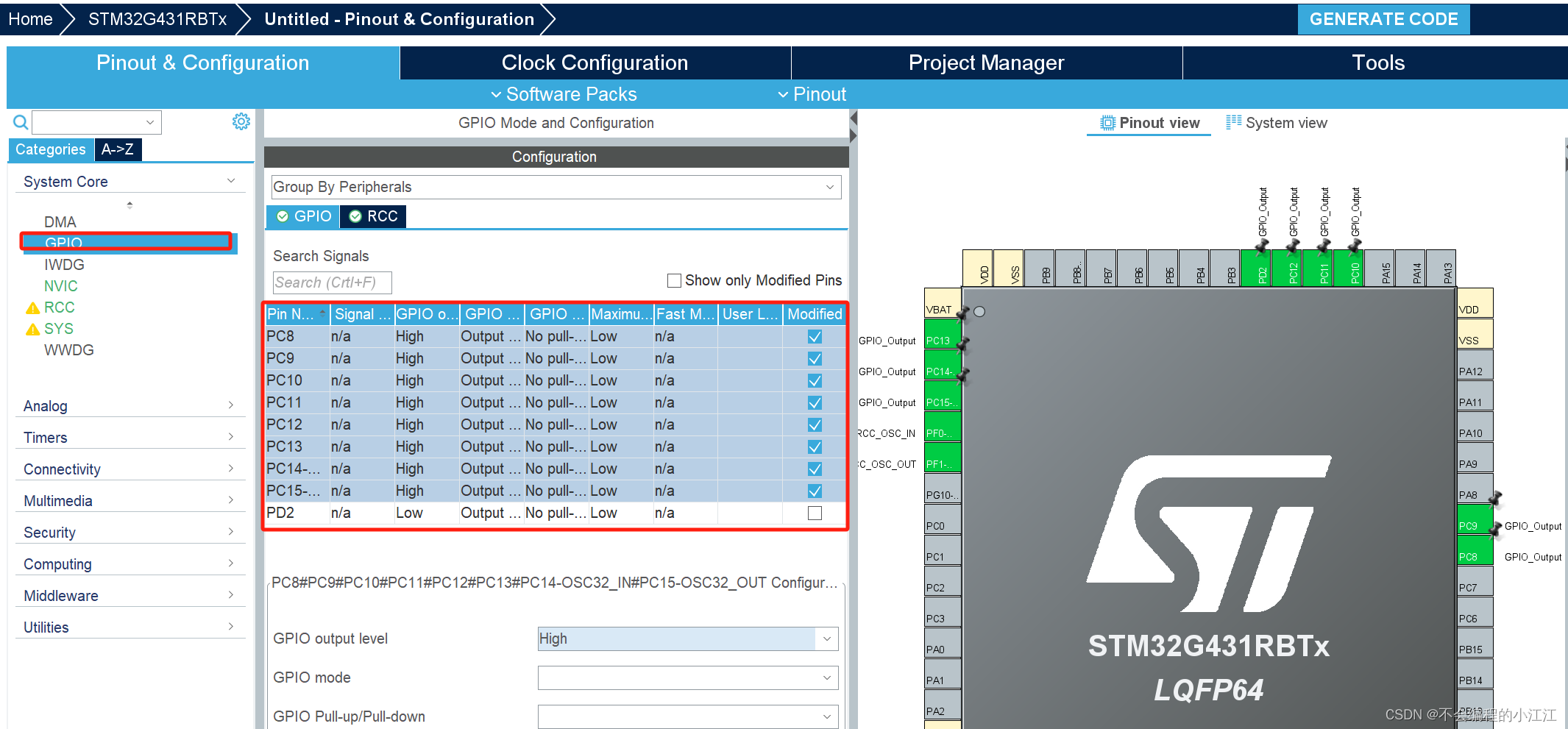Switch to Project Manager tab
Image resolution: width=1568 pixels, height=729 pixels.
pyautogui.click(x=987, y=63)
